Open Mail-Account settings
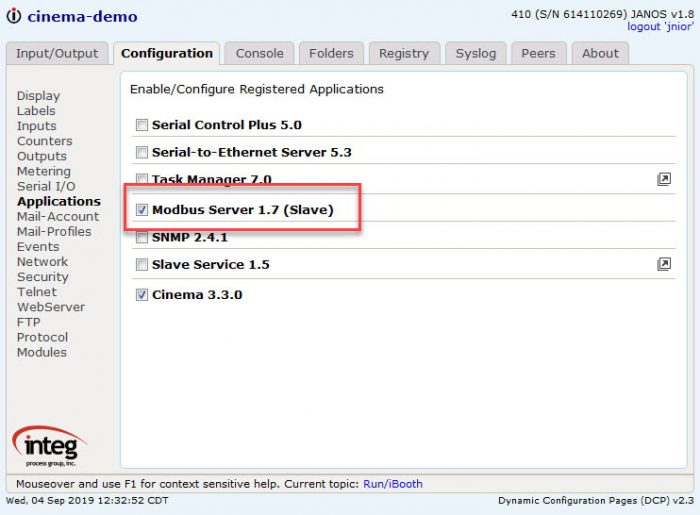The image size is (700, 515). tap(58, 216)
